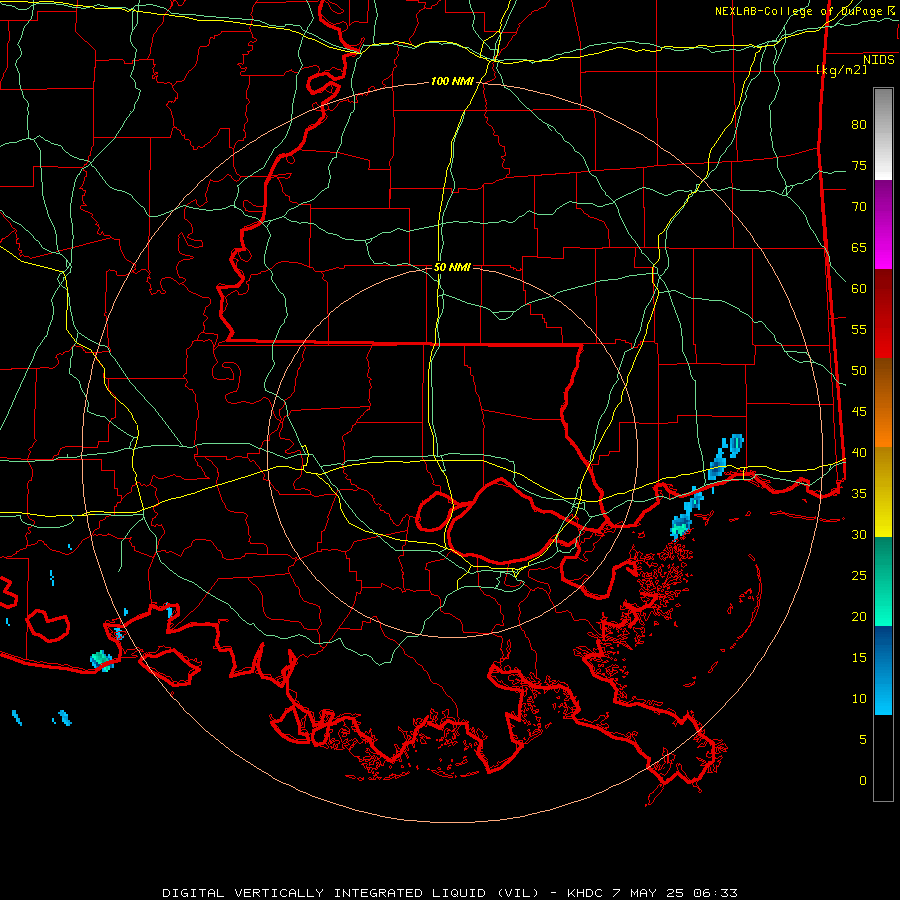The image size is (900, 900).
Task: Click the 10 value on the colorbar scale
Action: click(x=859, y=699)
